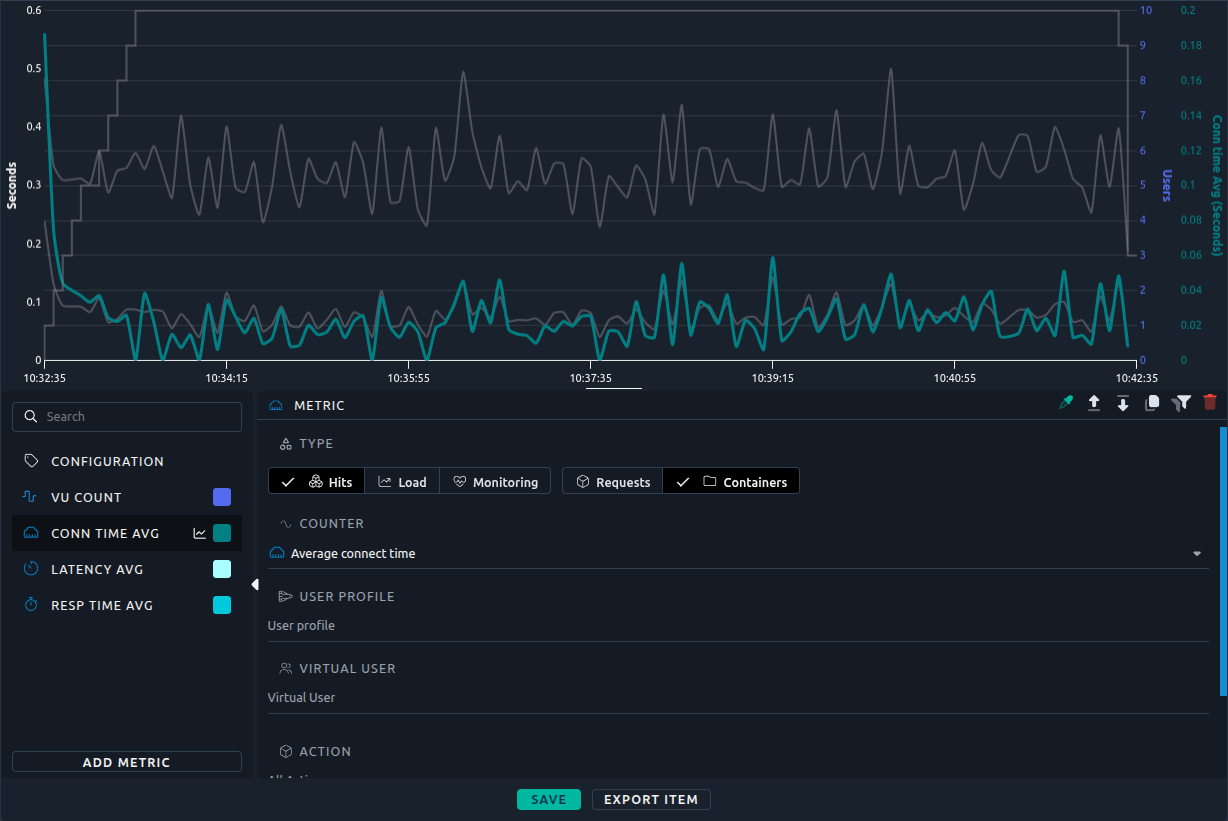Click the tag icon beside CONFIGURATION
The width and height of the screenshot is (1228, 821).
click(x=31, y=461)
